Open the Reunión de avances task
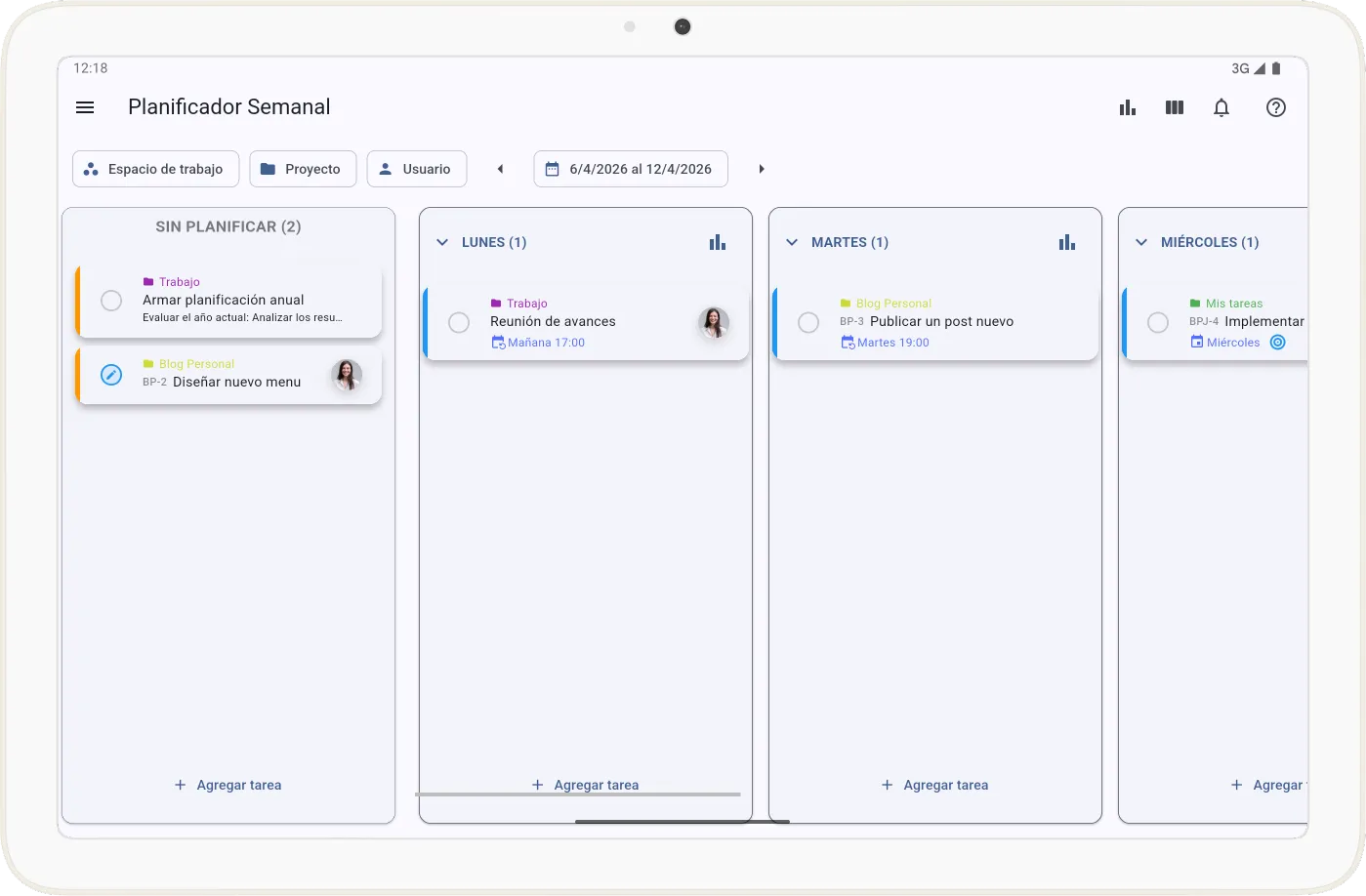Screen dimensions: 1366x896 [586, 322]
